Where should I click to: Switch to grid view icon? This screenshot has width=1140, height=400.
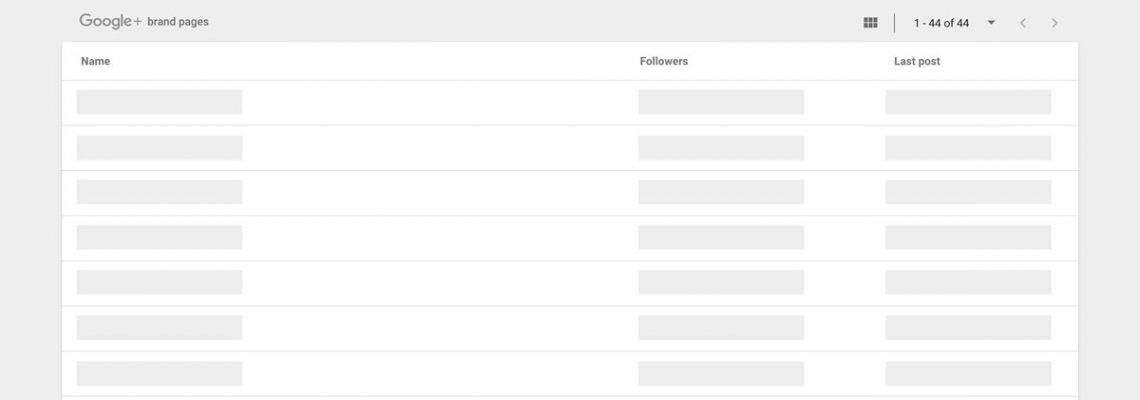pos(870,23)
